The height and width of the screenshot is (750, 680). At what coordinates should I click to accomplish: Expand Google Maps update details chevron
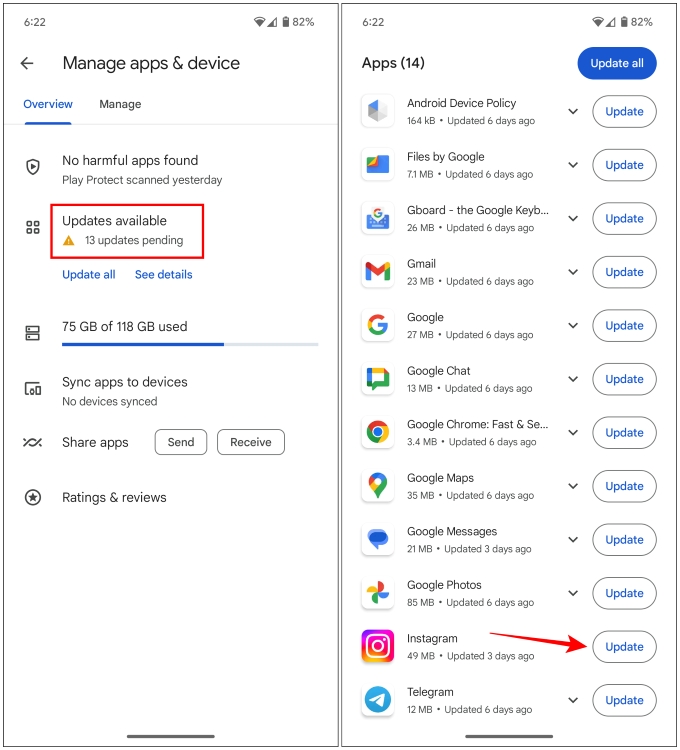click(x=573, y=486)
